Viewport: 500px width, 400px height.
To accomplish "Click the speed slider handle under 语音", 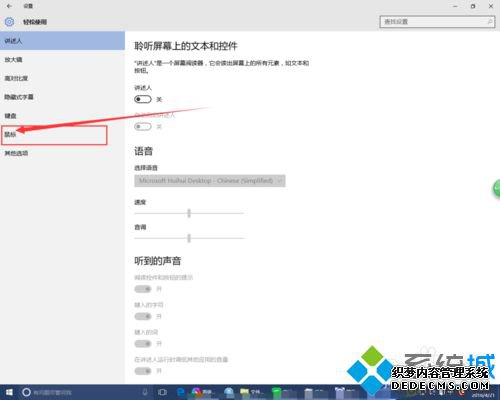I will 189,213.
